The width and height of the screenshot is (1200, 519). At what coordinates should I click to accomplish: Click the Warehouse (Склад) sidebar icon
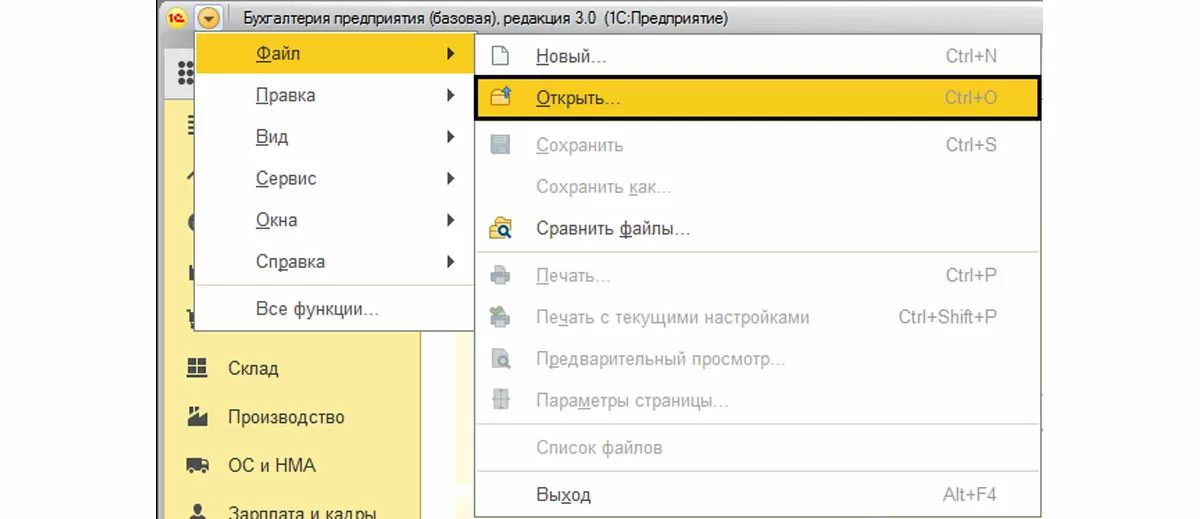click(196, 368)
